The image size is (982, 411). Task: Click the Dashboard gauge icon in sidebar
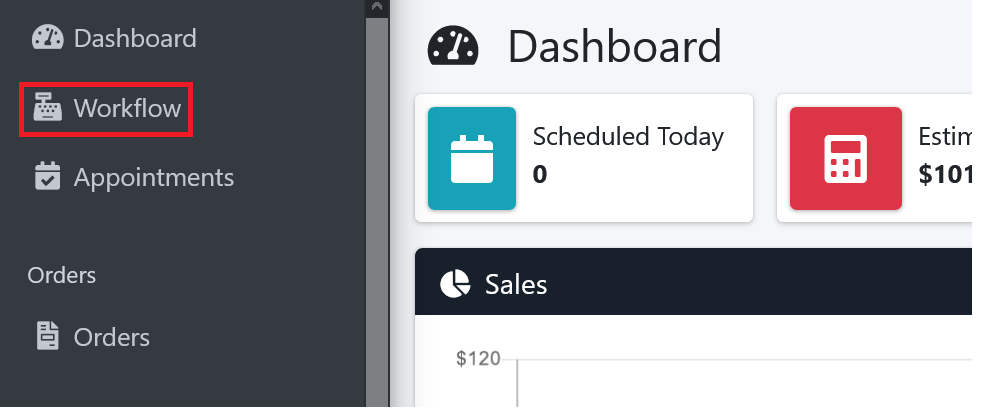pyautogui.click(x=48, y=38)
